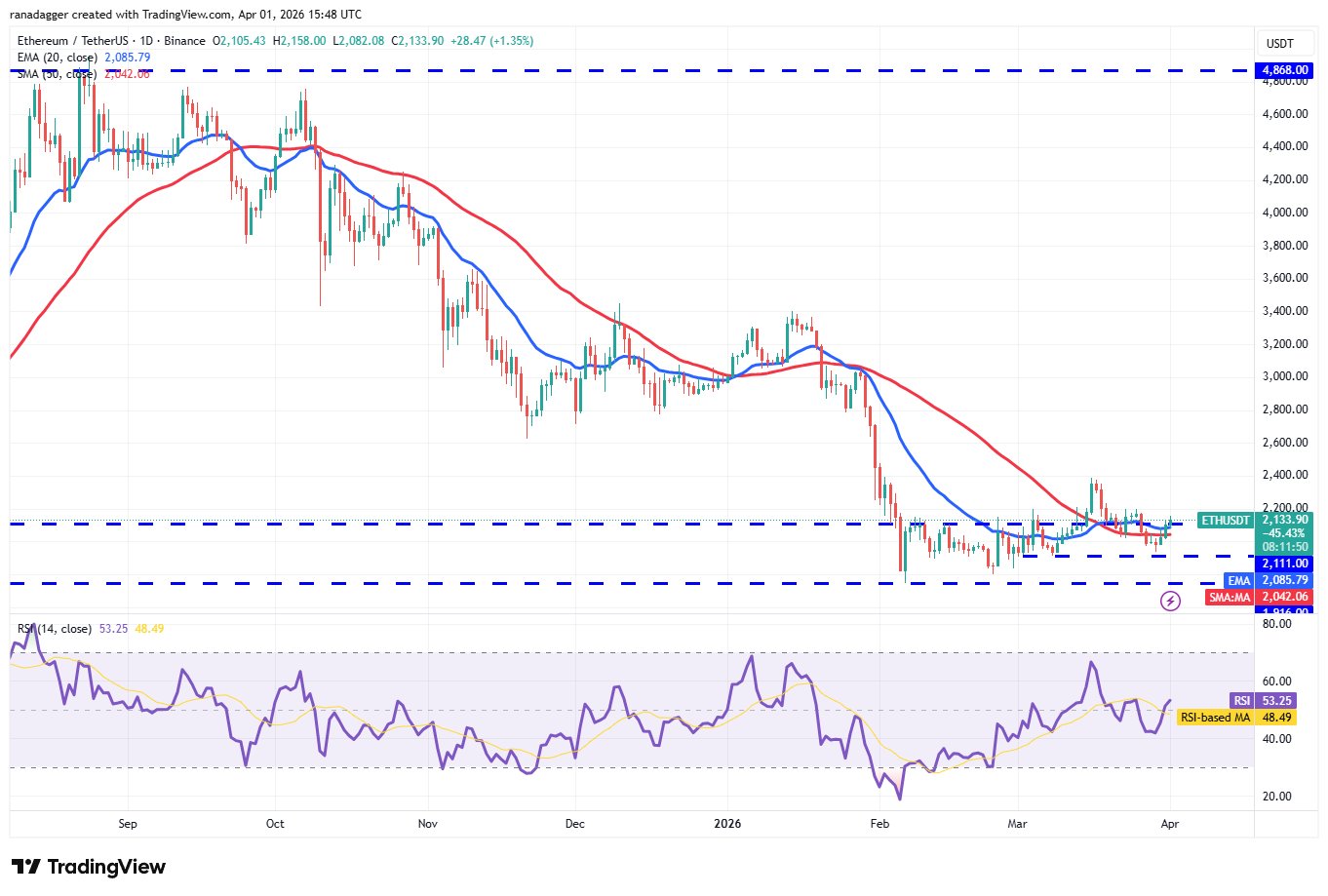Image resolution: width=1328 pixels, height=896 pixels.
Task: Click the Nov label on time axis
Action: coord(427,824)
